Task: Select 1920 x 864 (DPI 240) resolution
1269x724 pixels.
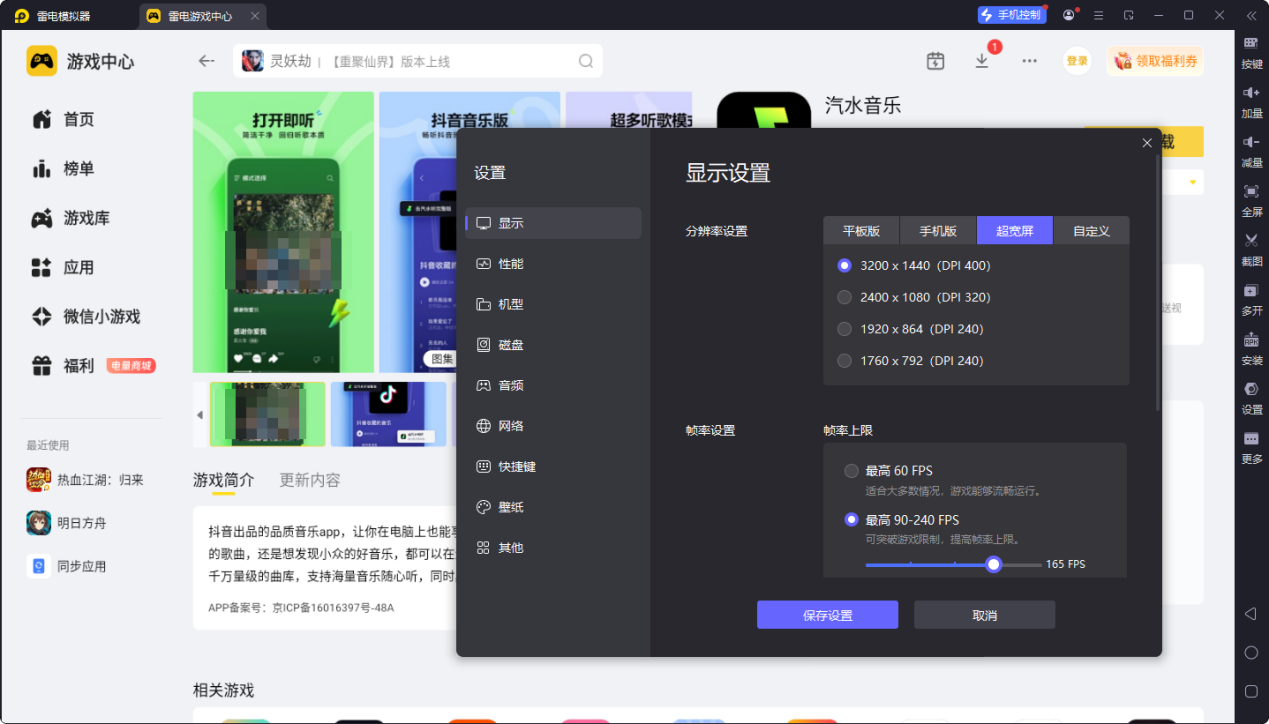Action: point(910,329)
